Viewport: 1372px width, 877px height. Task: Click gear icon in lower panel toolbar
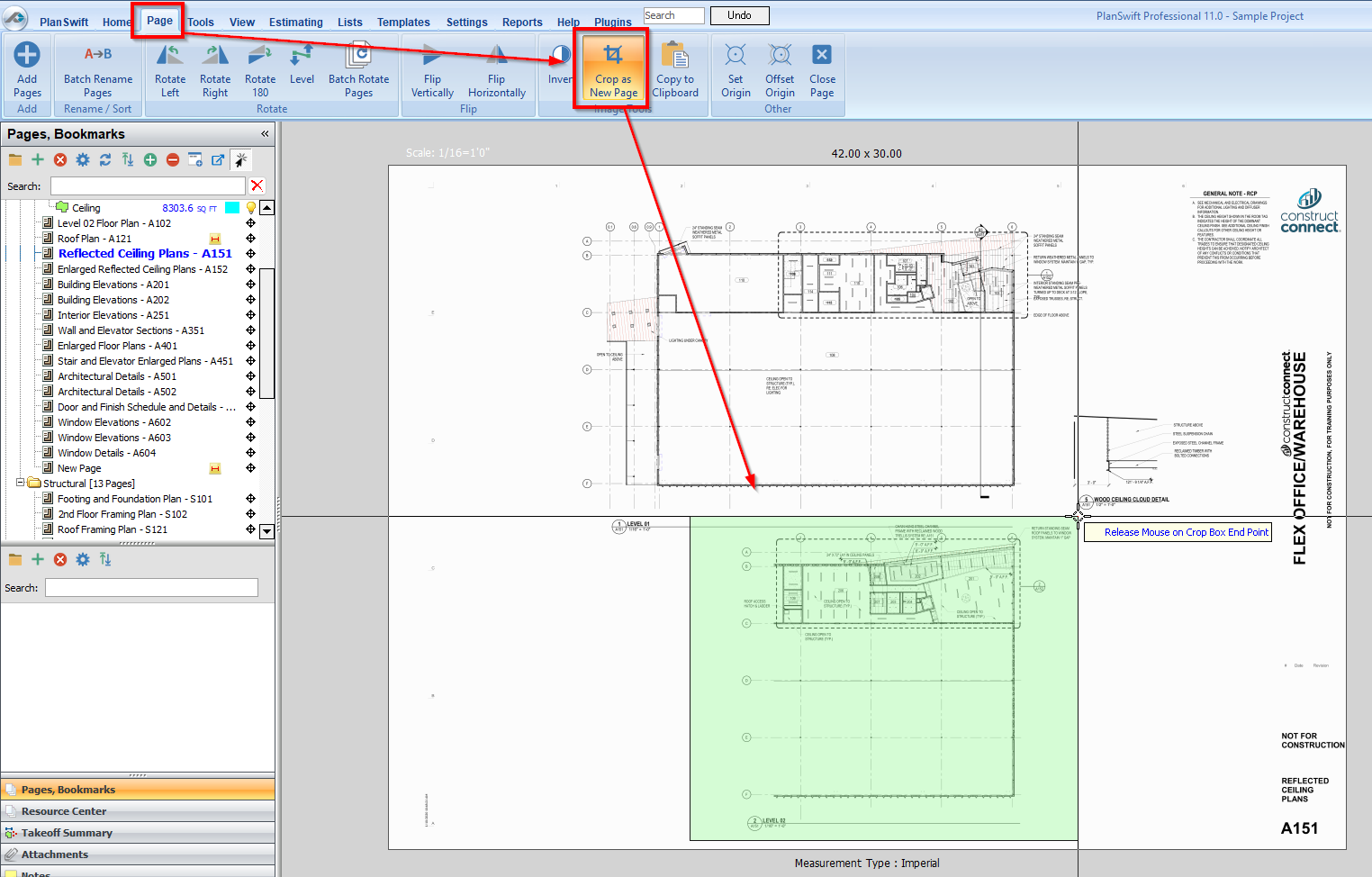(83, 559)
